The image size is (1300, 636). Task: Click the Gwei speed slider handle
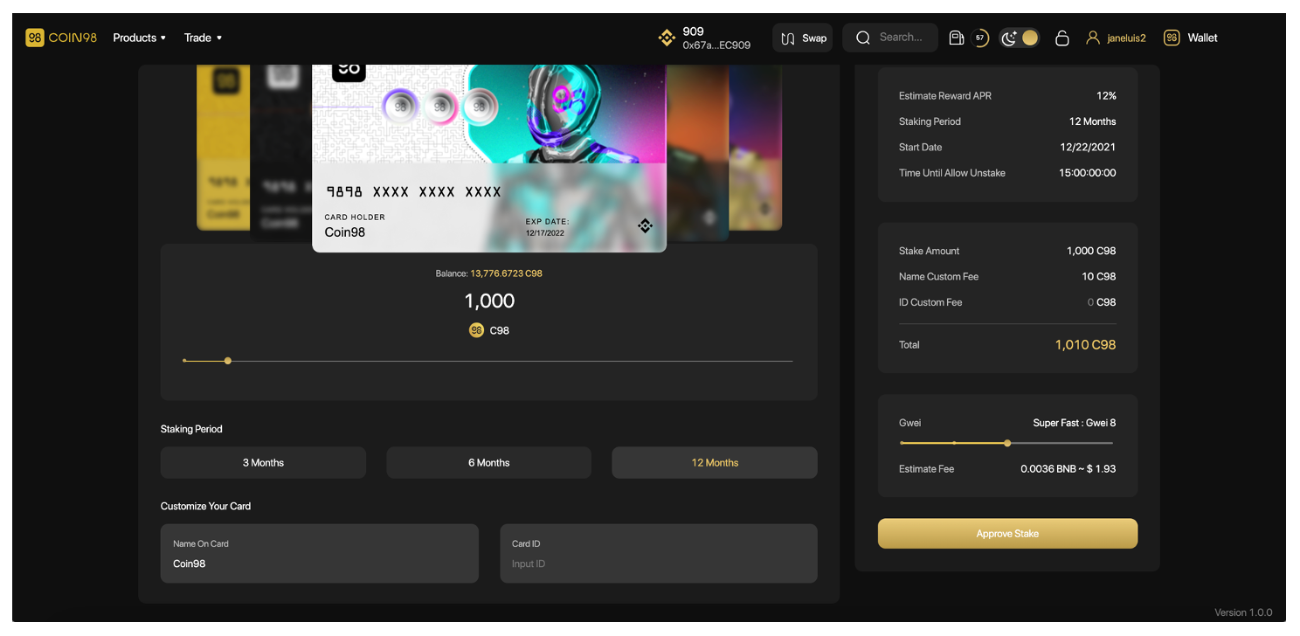pos(1007,443)
